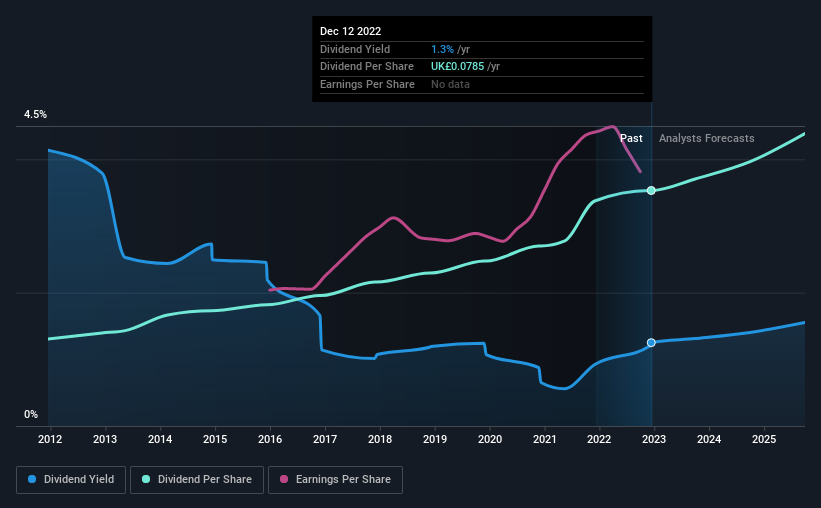Select the blue yield data point at 2023
Image resolution: width=821 pixels, height=508 pixels.
coord(651,343)
